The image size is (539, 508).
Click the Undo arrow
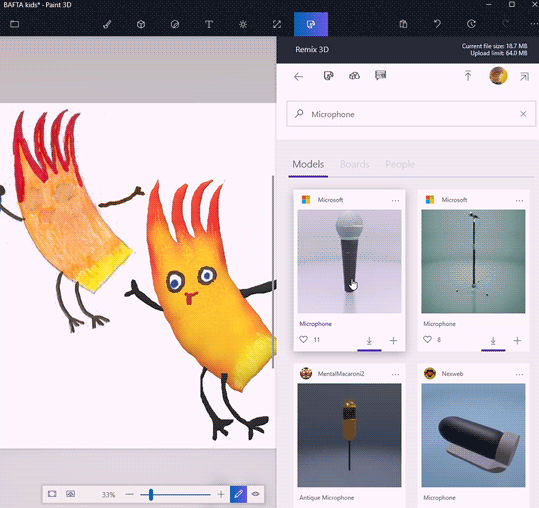point(437,24)
